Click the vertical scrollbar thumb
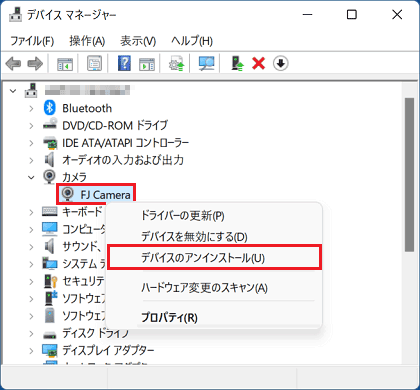This screenshot has height=390, width=420. 409,175
